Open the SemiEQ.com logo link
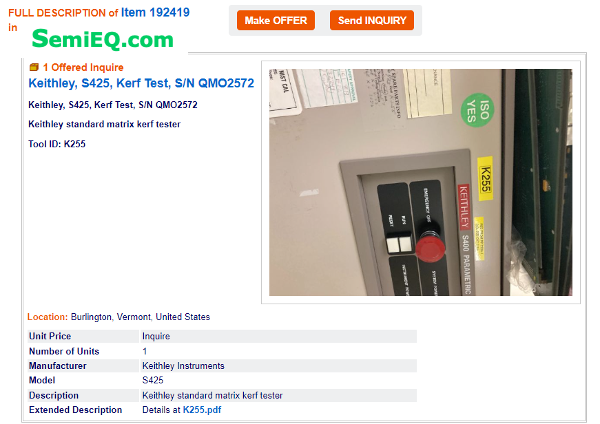The height and width of the screenshot is (424, 600). tap(103, 39)
